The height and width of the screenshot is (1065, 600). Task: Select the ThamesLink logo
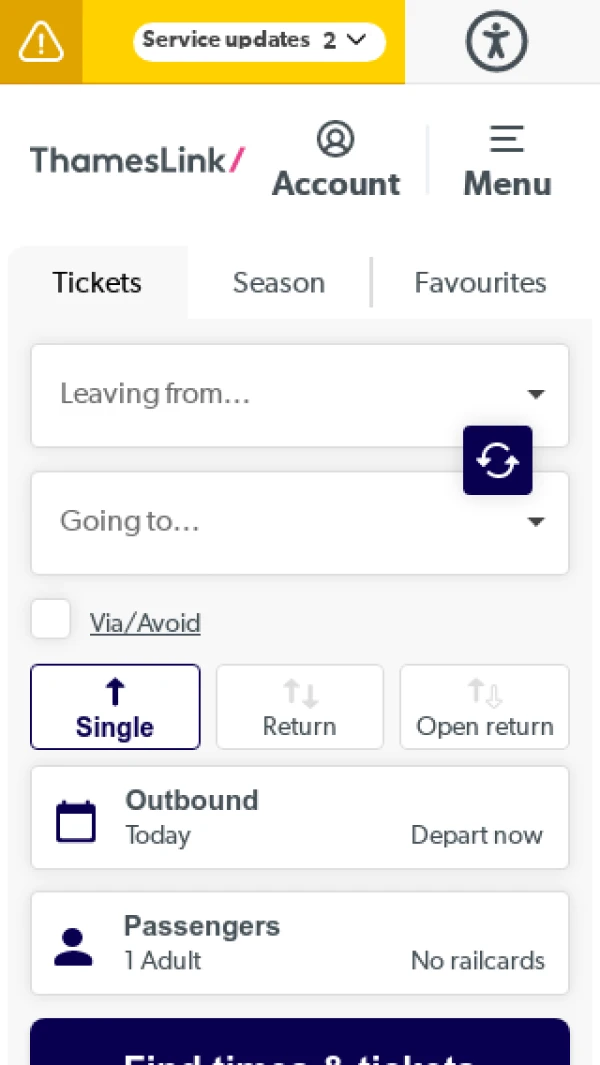137,160
